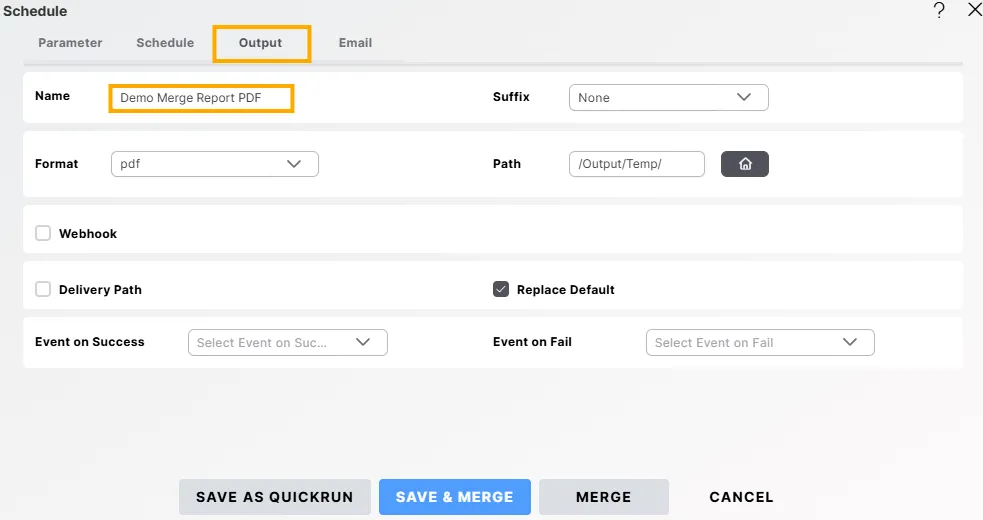Enable the Webhook checkbox
This screenshot has width=983, height=520.
[43, 233]
